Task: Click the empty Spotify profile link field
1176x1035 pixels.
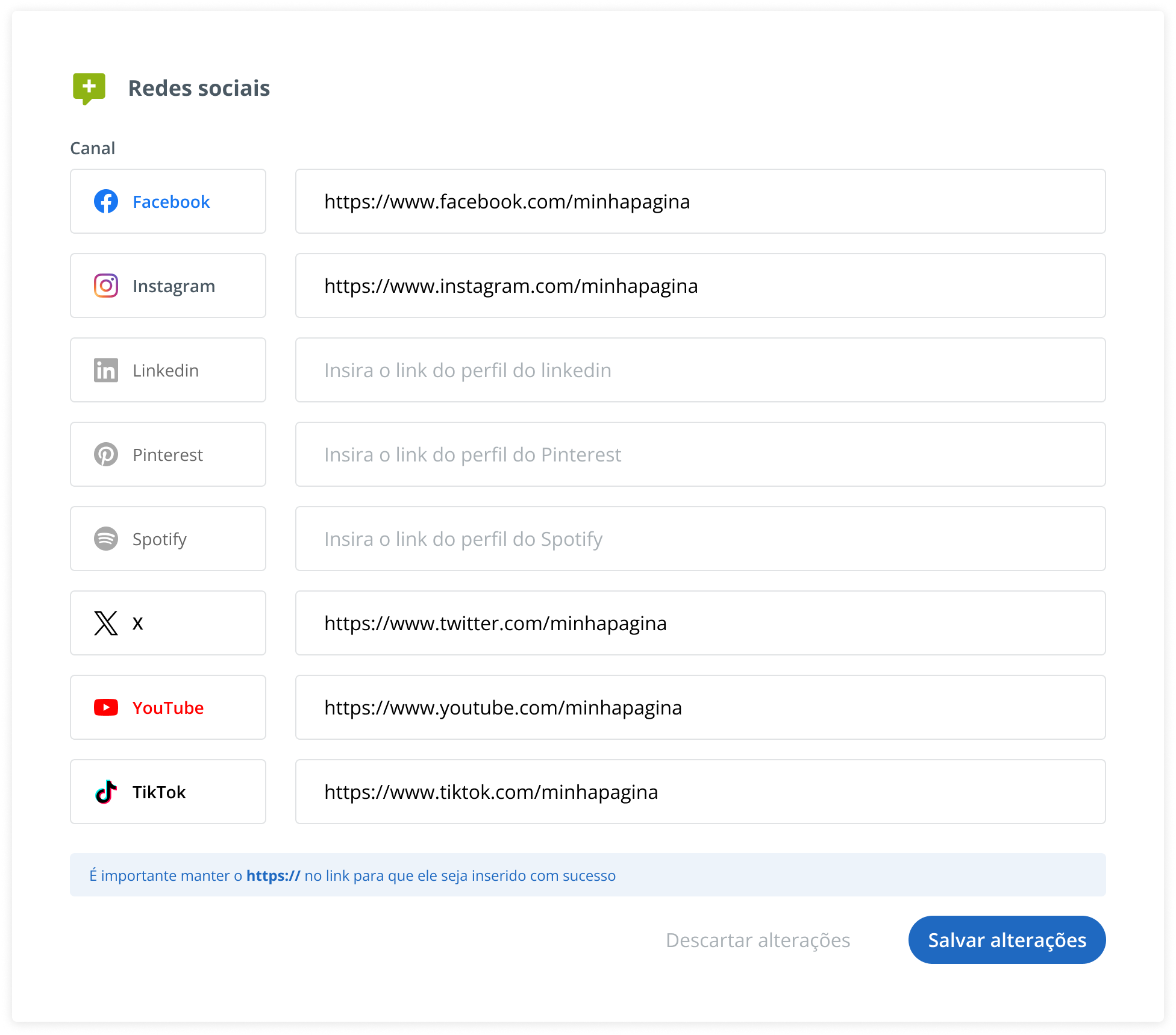Action: [x=700, y=539]
